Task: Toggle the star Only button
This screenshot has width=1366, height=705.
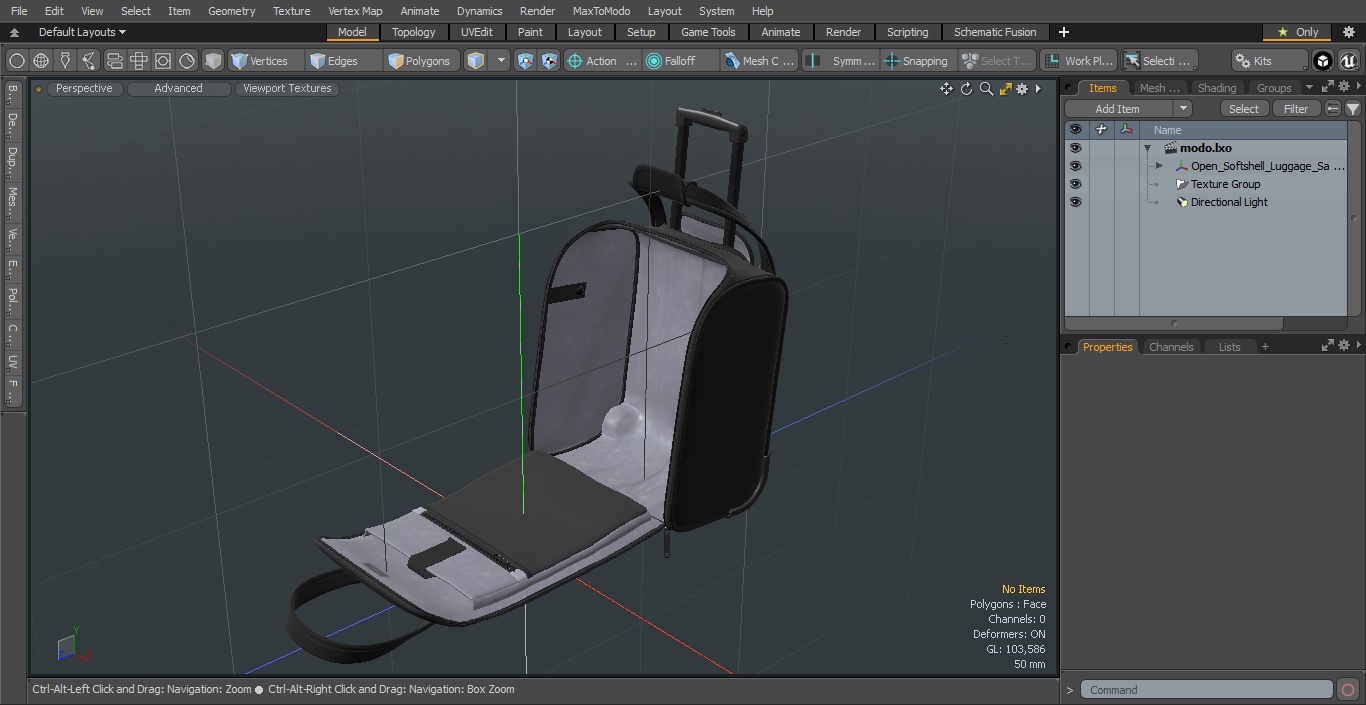Action: coord(1297,32)
